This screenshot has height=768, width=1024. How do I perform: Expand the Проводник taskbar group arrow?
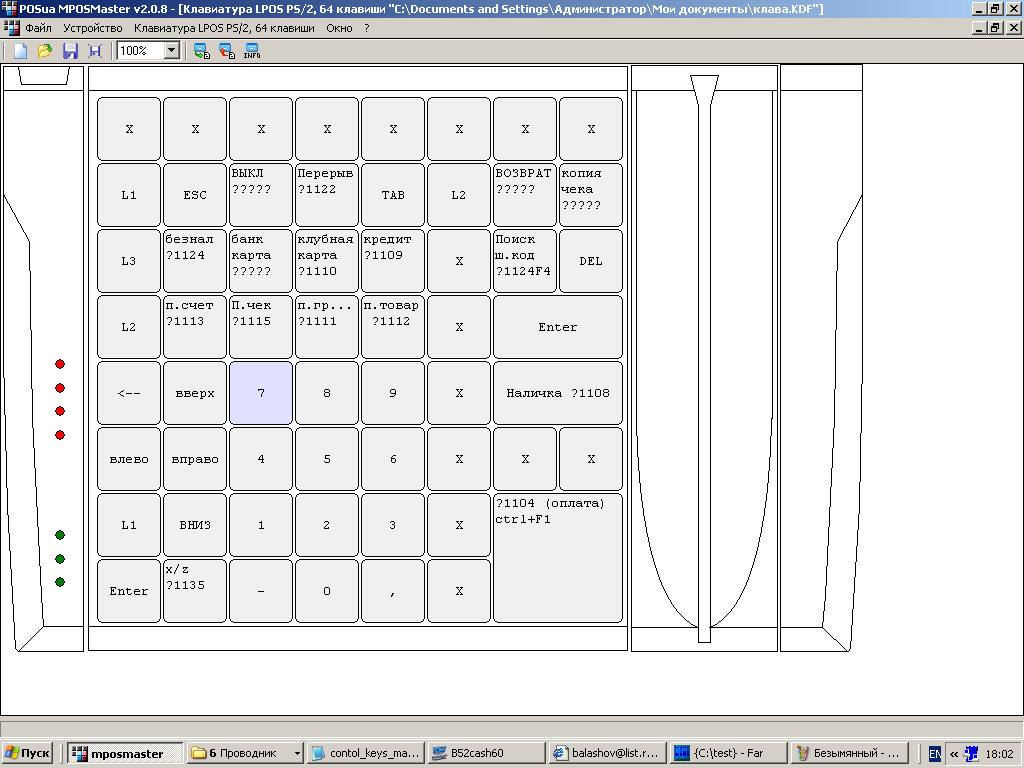(297, 753)
